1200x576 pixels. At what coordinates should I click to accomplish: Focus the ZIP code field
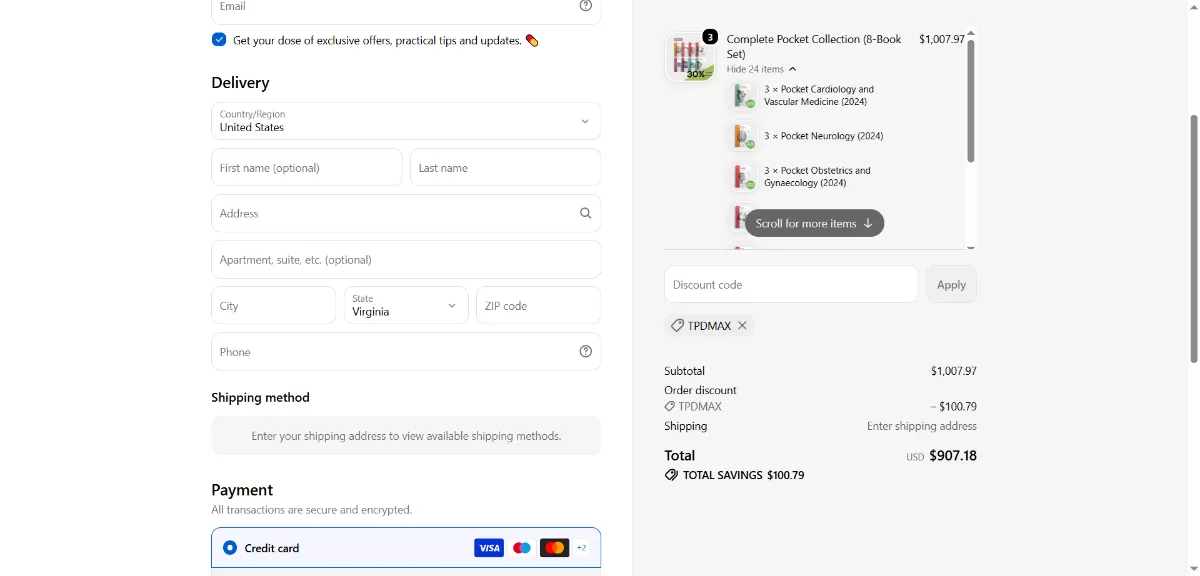(539, 305)
